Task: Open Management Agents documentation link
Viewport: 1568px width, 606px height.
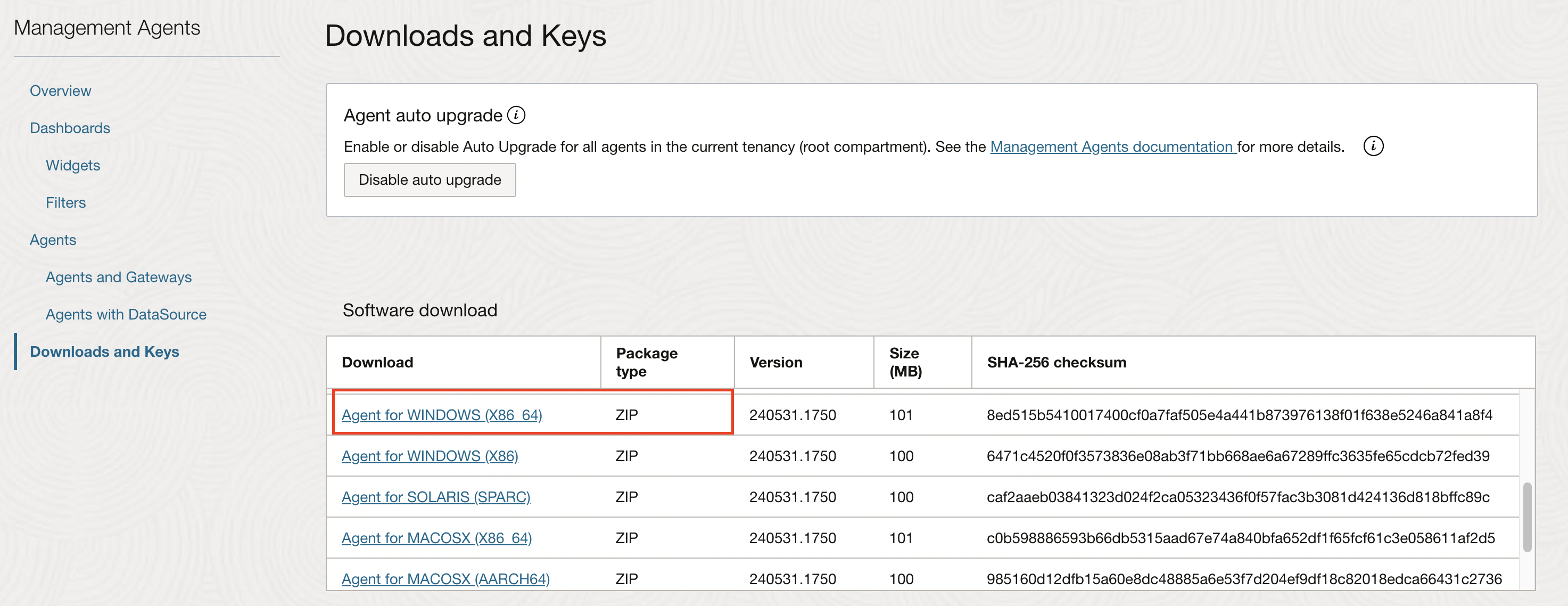Action: tap(1112, 147)
